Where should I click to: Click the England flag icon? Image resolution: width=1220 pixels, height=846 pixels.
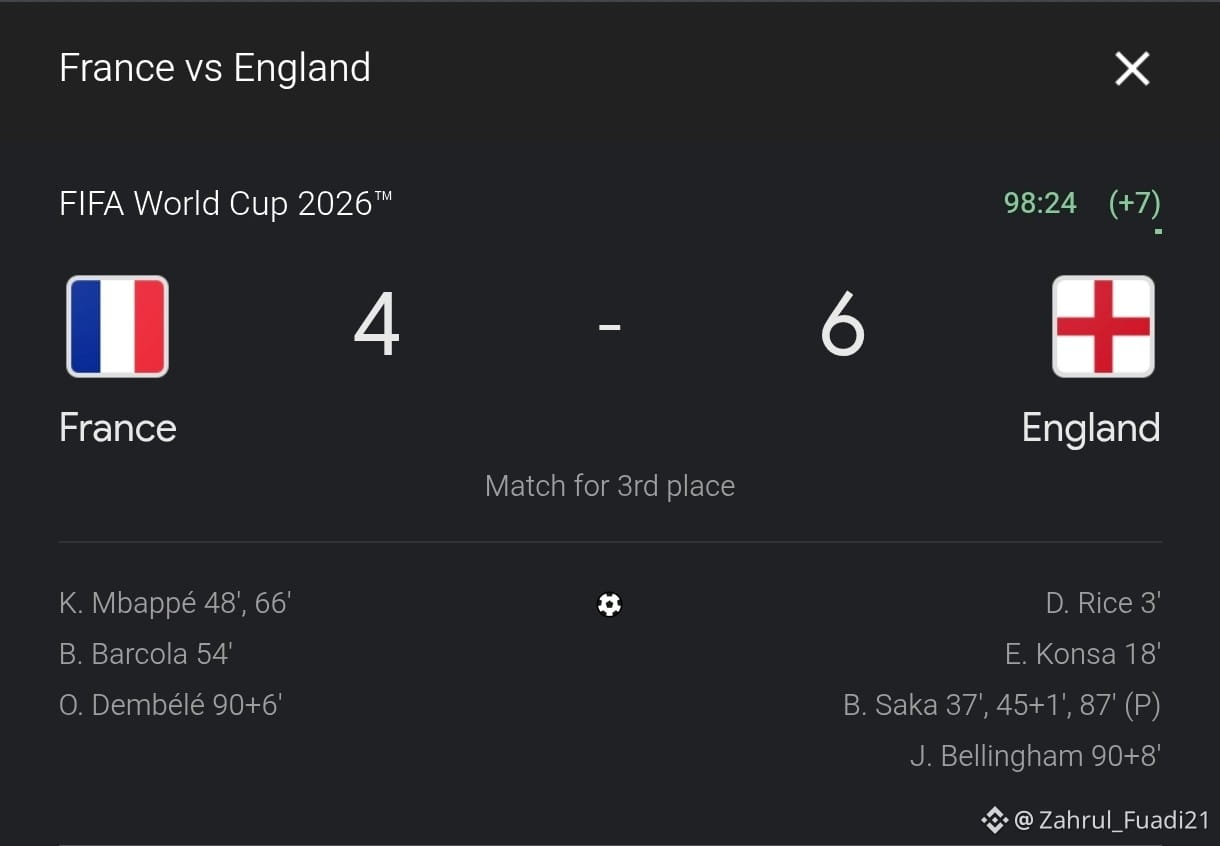(x=1103, y=326)
